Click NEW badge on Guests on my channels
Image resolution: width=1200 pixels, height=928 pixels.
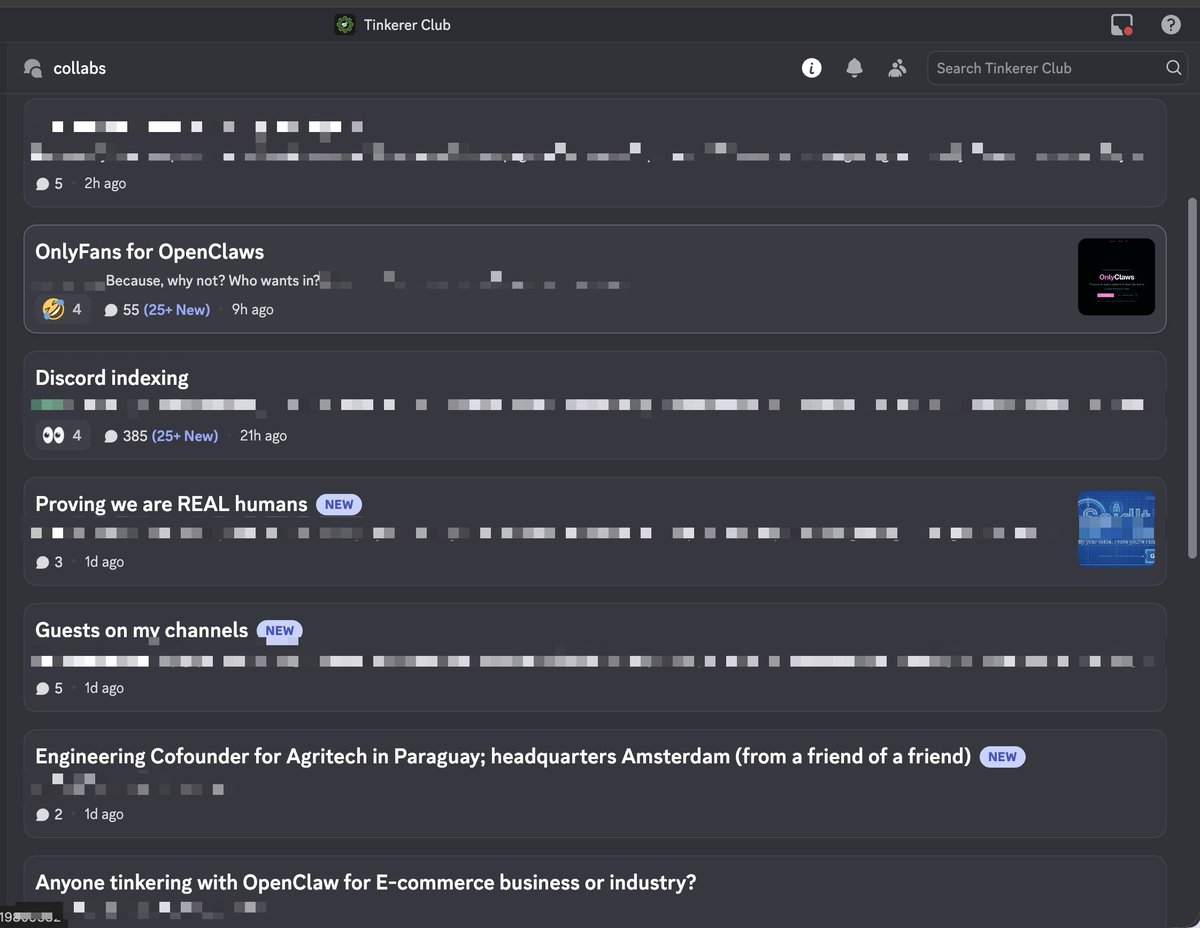[280, 631]
